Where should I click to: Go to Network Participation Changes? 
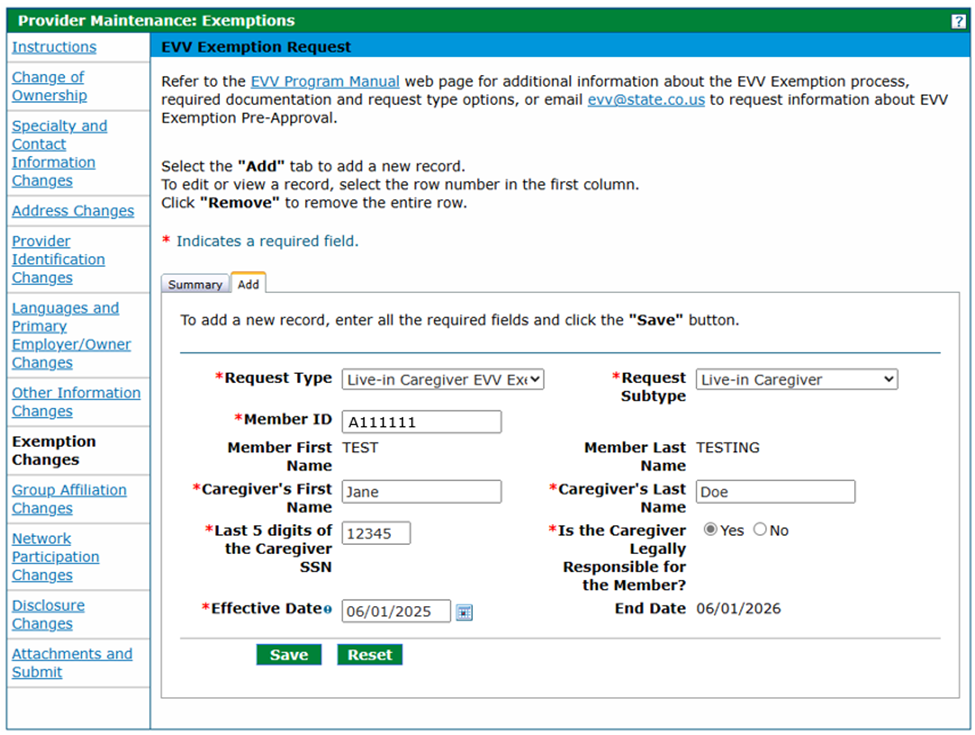tap(55, 557)
